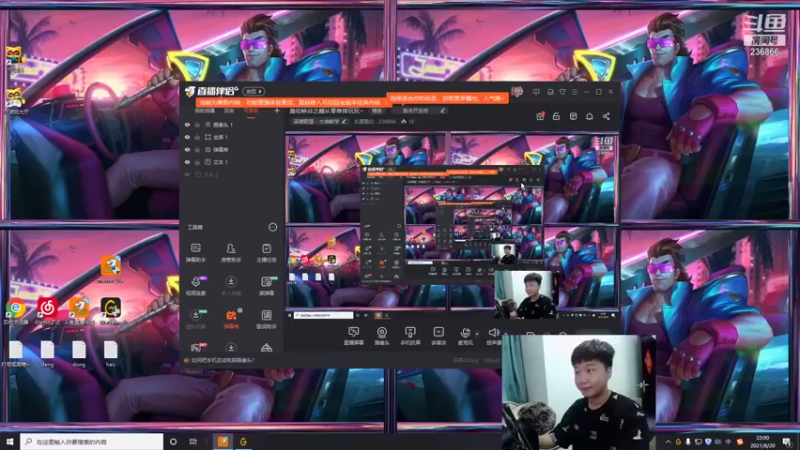Viewport: 800px width, 450px height.
Task: Switch to the first scene tab
Action: coord(205,111)
